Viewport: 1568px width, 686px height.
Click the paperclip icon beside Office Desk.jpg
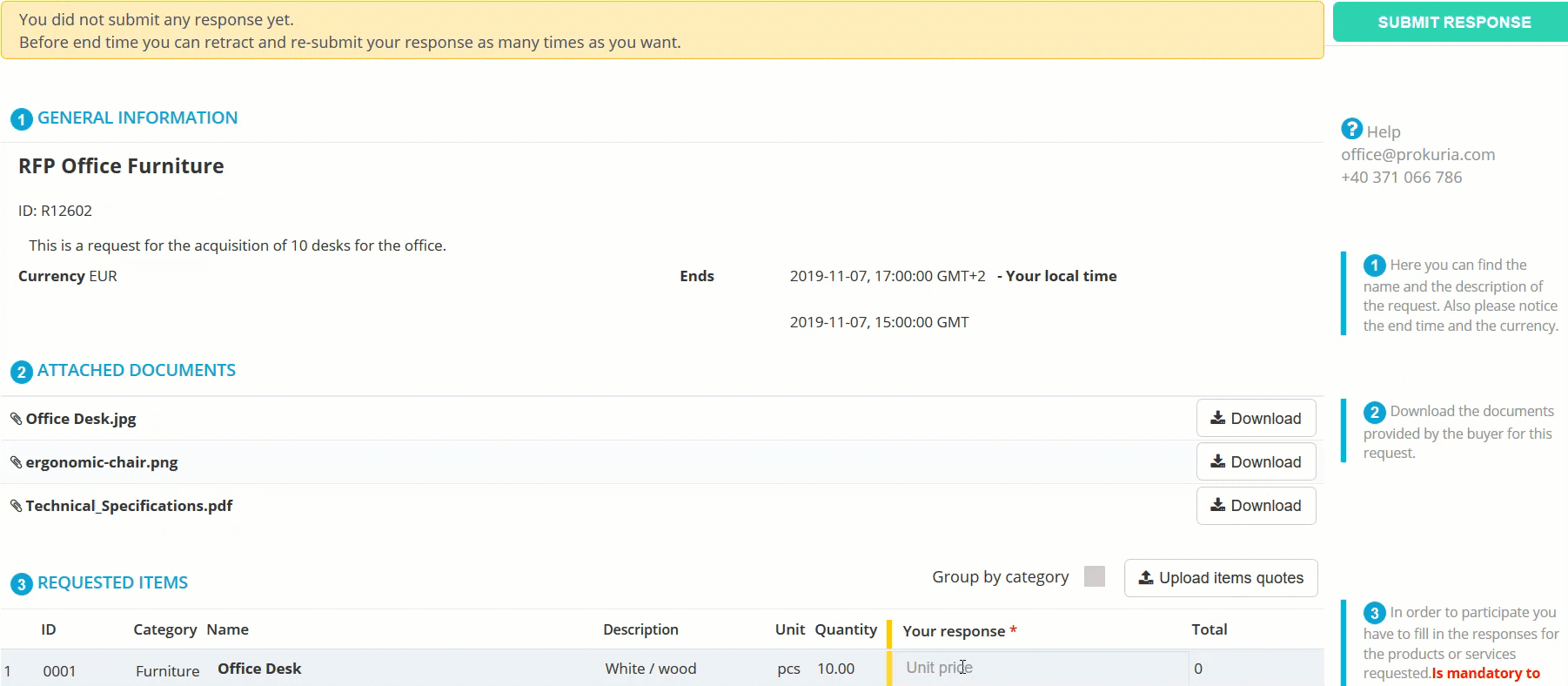(16, 419)
